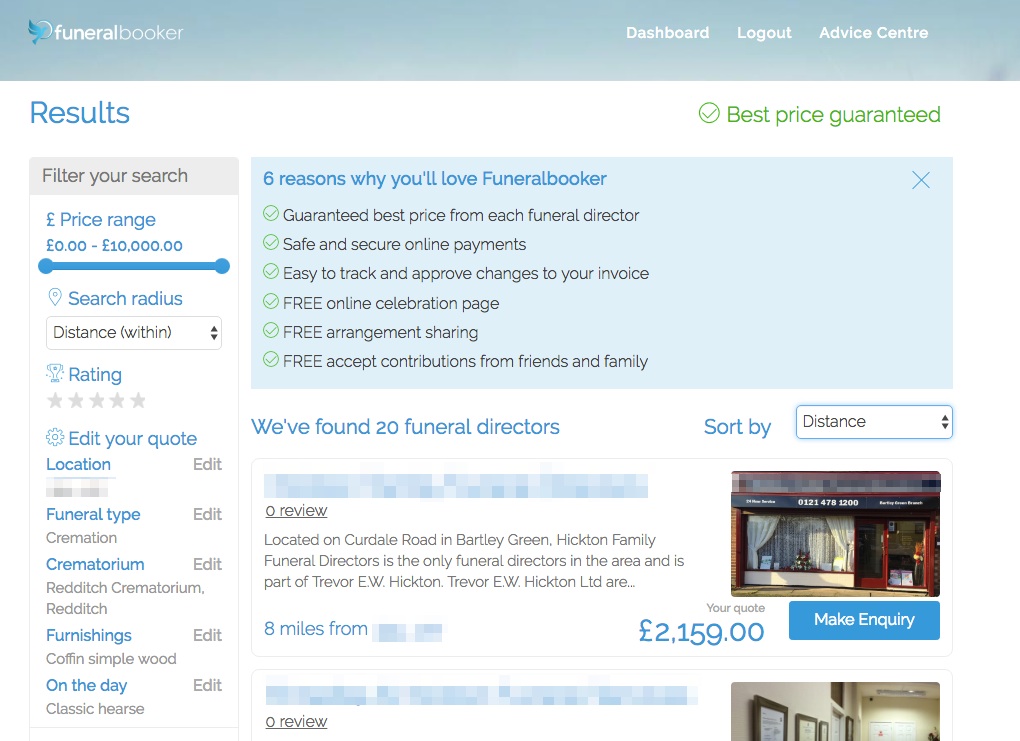This screenshot has height=741, width=1020.
Task: Click the left price range slider handle
Action: click(46, 266)
